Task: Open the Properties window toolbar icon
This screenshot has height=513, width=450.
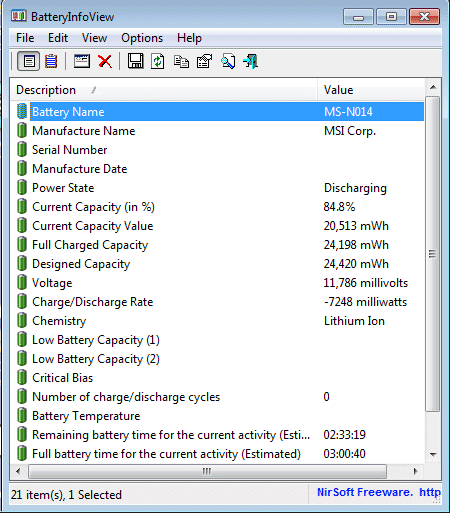Action: (x=82, y=61)
